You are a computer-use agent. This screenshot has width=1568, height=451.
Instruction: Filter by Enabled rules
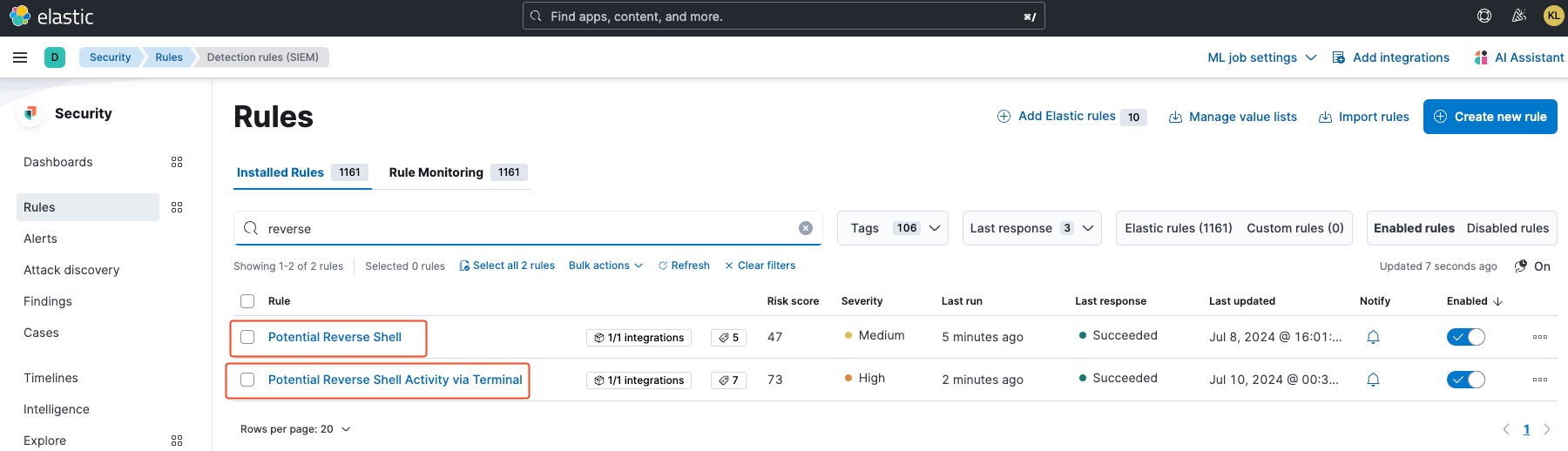1414,228
